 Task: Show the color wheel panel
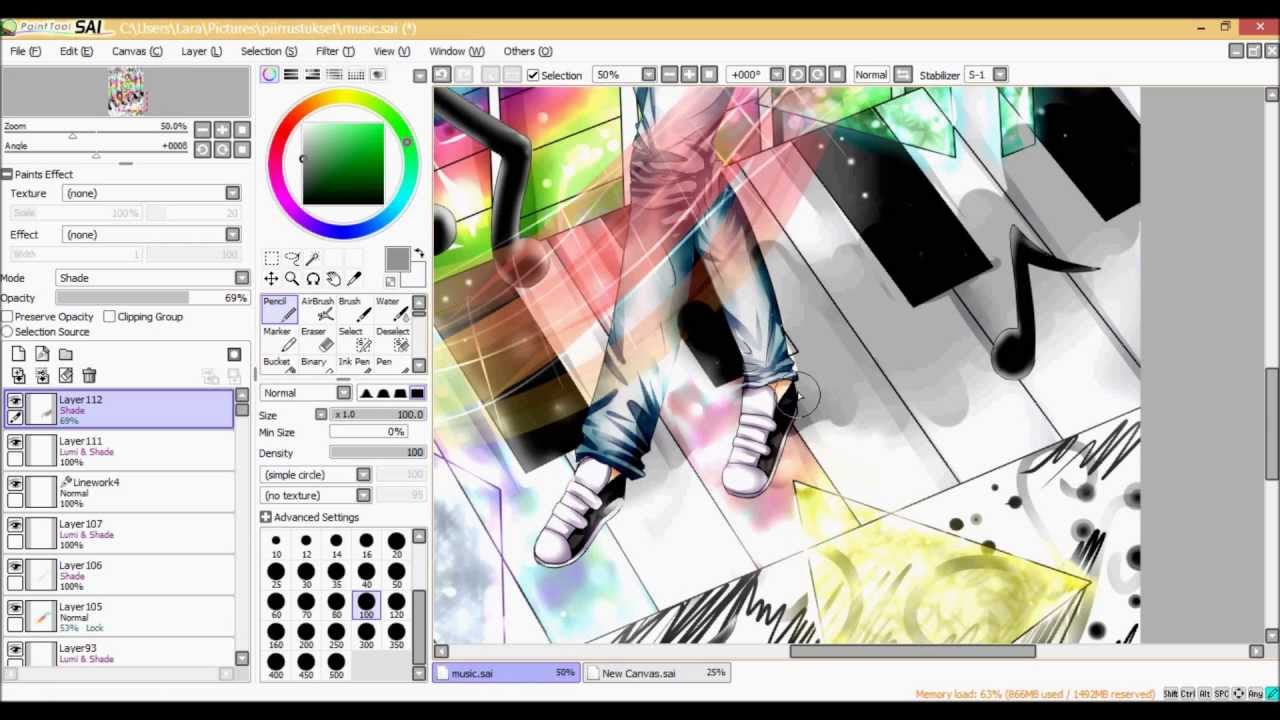[270, 75]
